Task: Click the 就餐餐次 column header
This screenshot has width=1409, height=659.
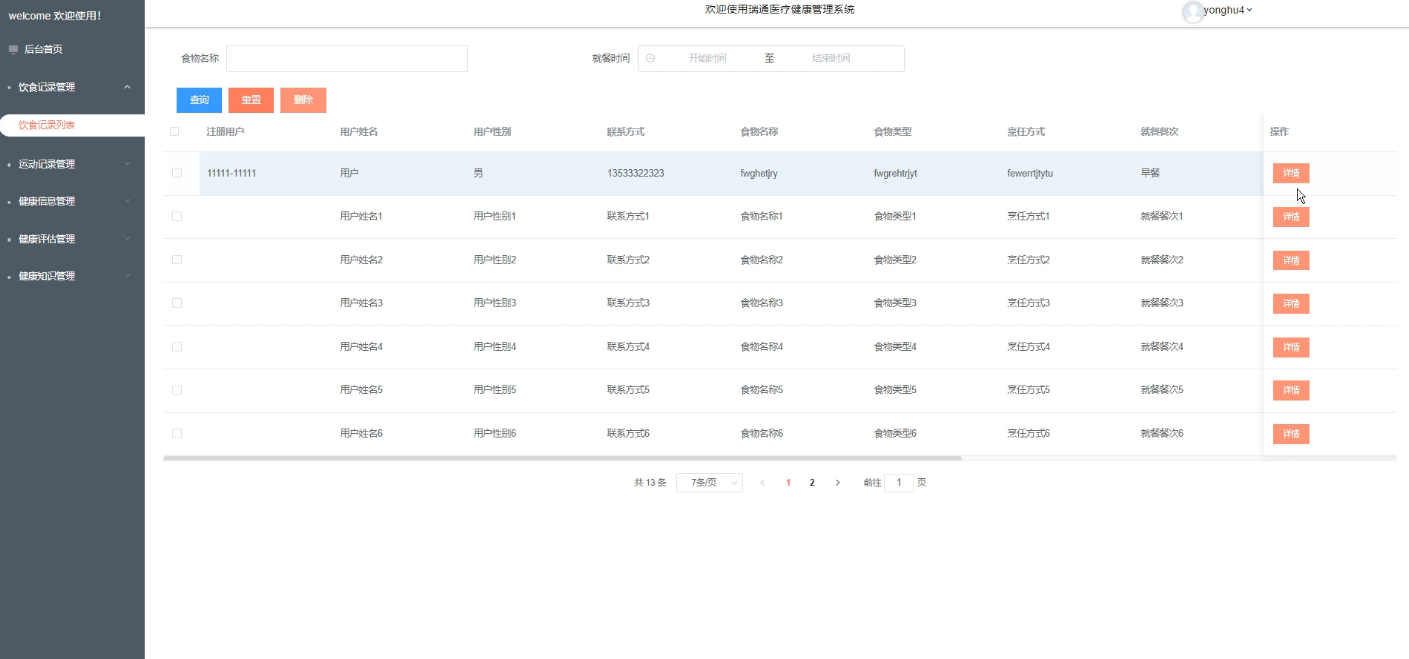Action: 1160,131
